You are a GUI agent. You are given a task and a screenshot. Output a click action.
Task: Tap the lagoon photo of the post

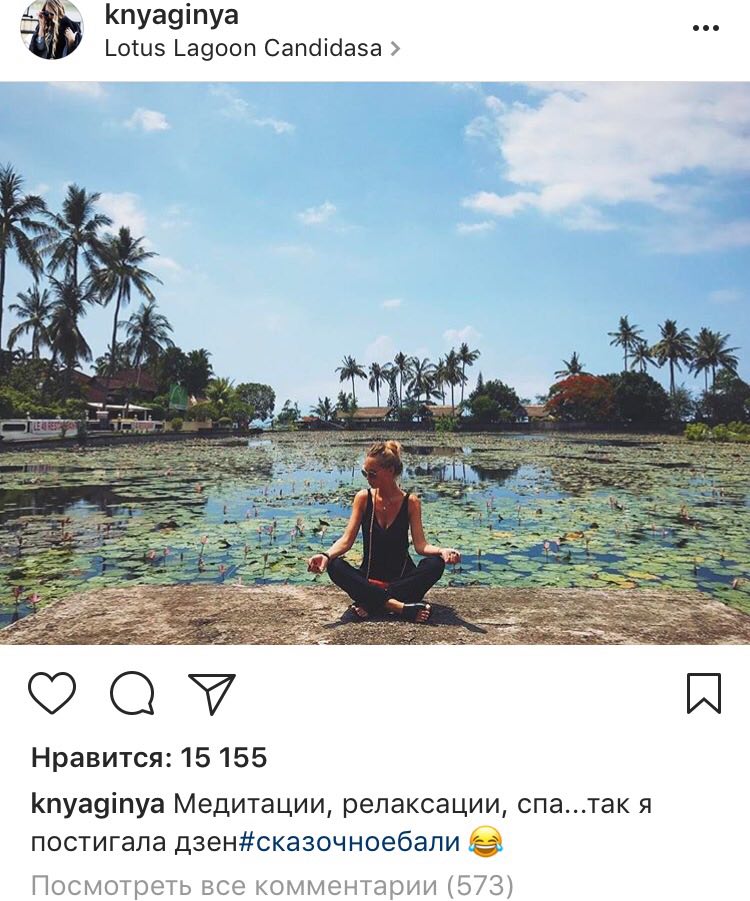(375, 363)
